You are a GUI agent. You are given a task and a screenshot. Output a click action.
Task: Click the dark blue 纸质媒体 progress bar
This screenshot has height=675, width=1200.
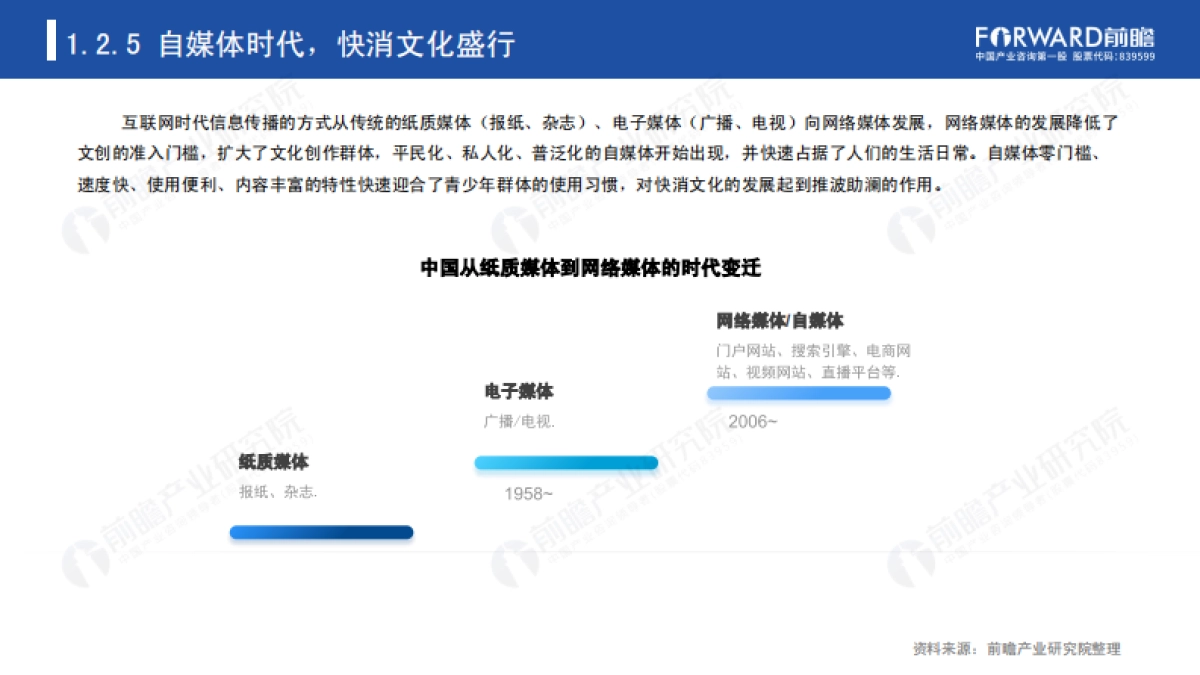click(x=322, y=531)
